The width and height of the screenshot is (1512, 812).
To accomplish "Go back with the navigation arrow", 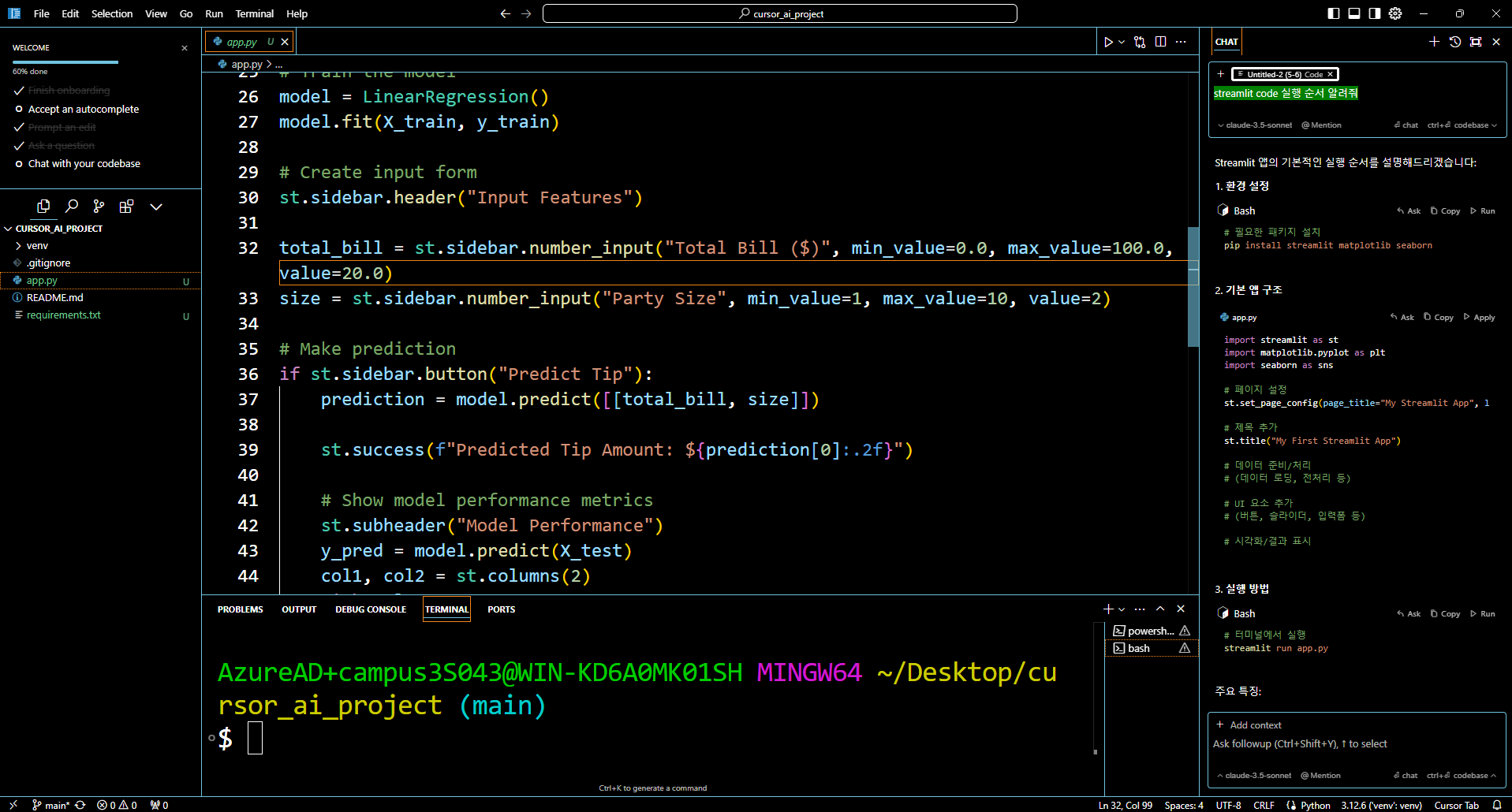I will 506,13.
